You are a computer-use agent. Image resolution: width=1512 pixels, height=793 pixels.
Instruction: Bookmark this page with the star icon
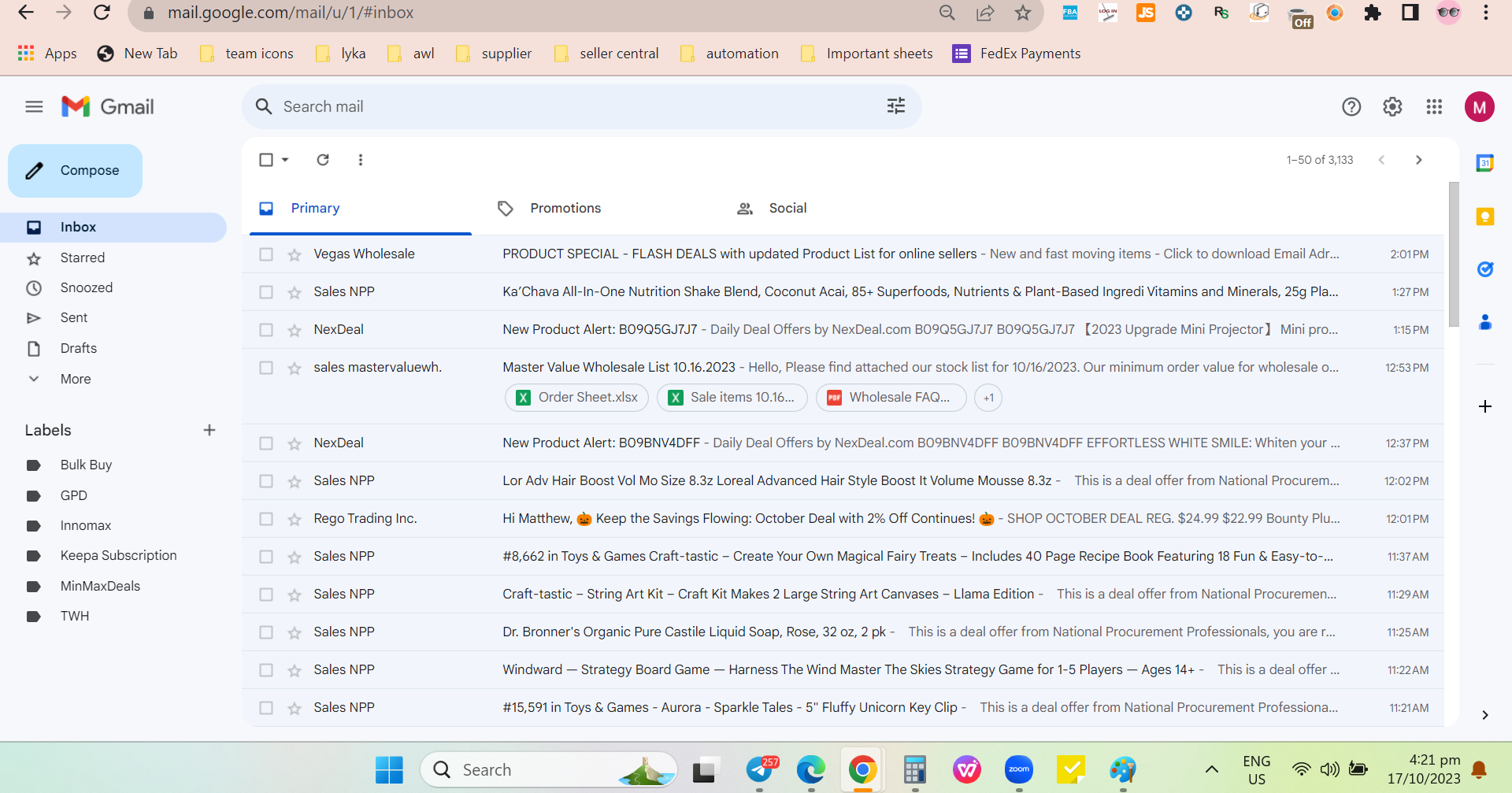[x=1023, y=13]
